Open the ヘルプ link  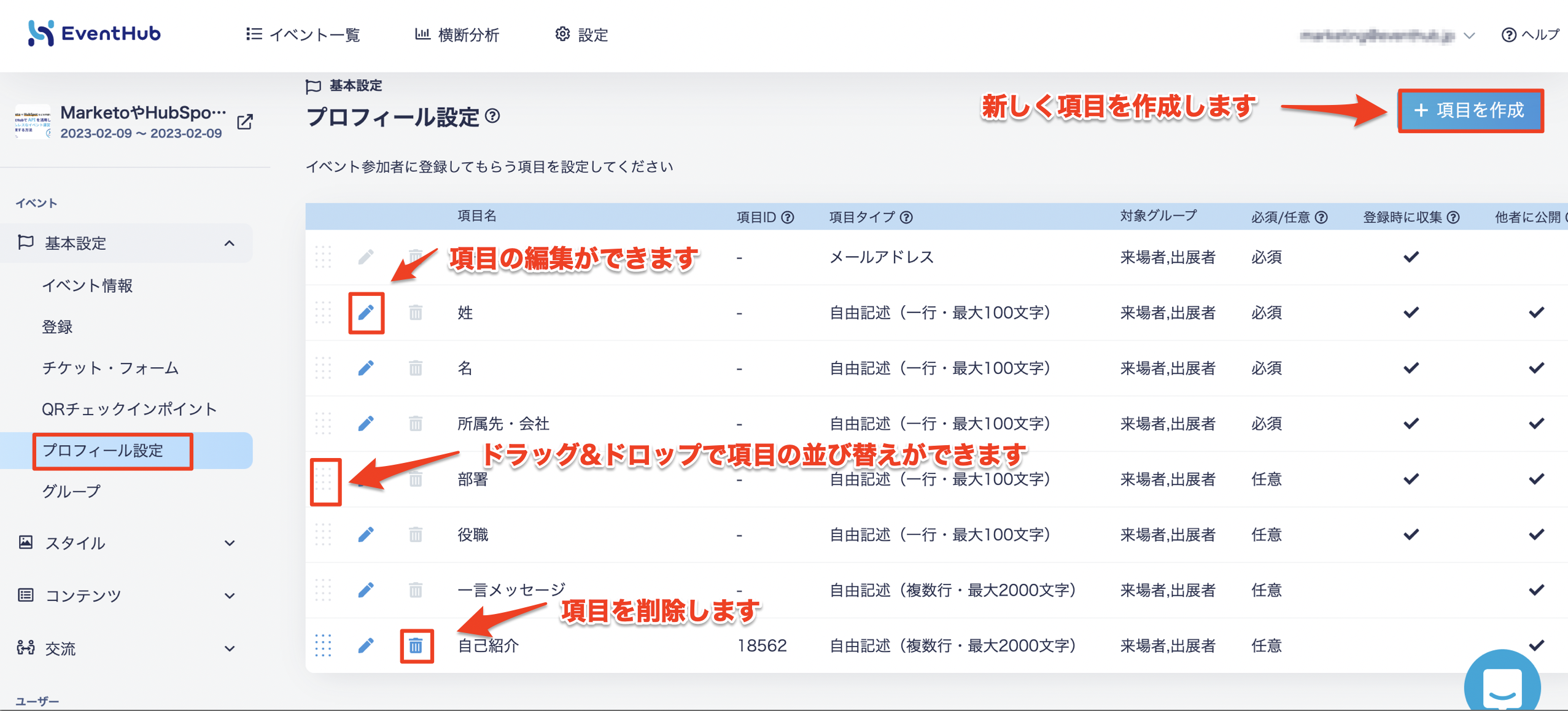pos(1530,34)
